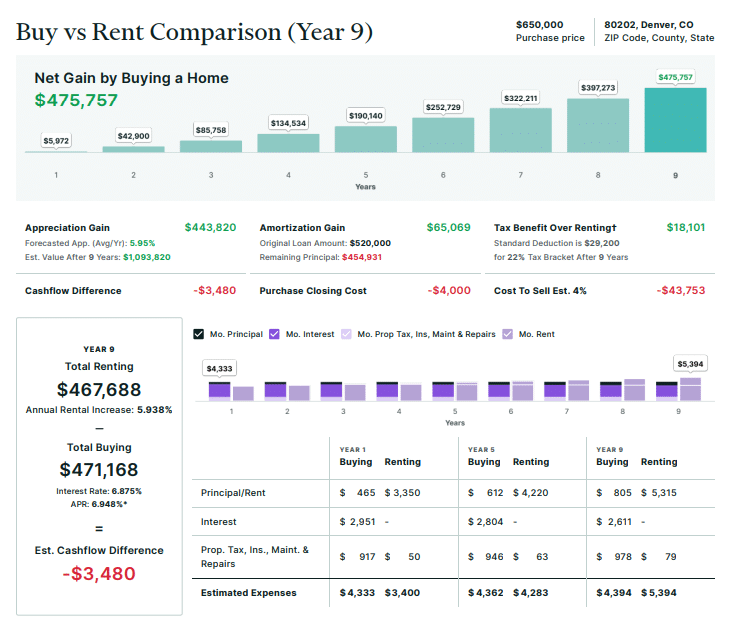Click the Est. Cashflow Difference -$3,480 amount
This screenshot has height=622, width=732.
[x=99, y=574]
